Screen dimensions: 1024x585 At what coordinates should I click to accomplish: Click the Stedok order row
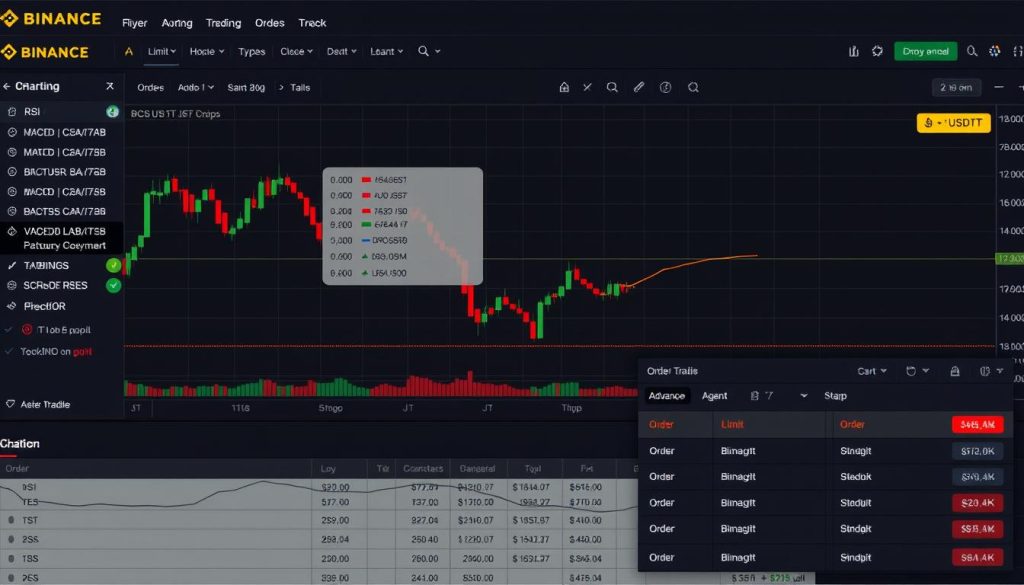click(x=825, y=477)
